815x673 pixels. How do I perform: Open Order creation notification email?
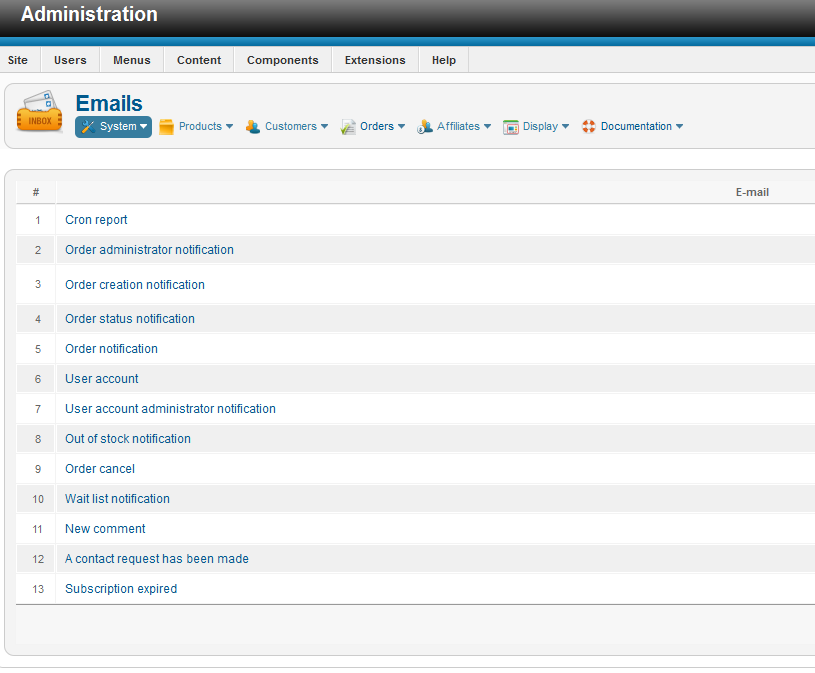tap(135, 285)
